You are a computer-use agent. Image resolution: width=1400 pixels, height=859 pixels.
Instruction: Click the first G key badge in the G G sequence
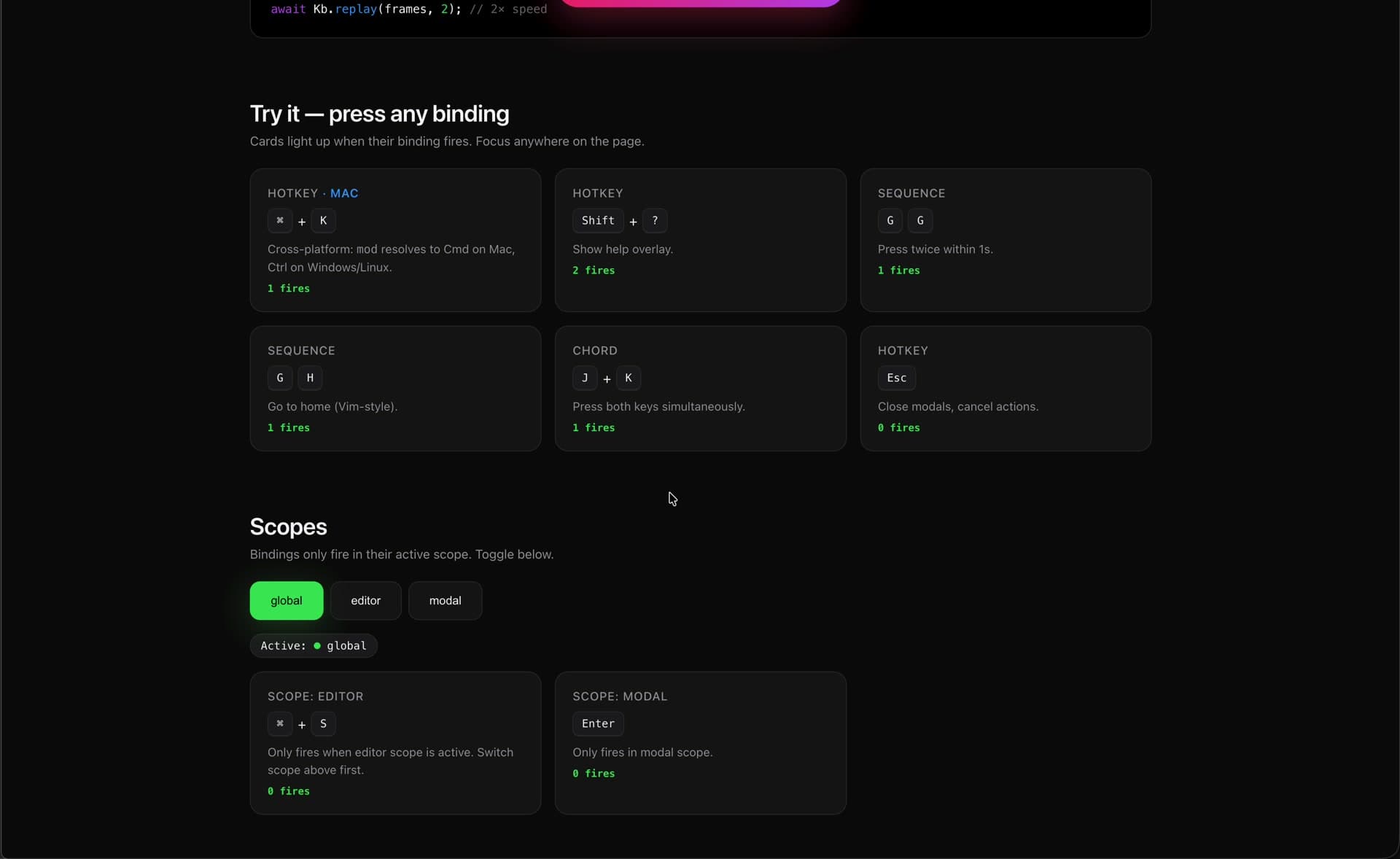click(890, 221)
